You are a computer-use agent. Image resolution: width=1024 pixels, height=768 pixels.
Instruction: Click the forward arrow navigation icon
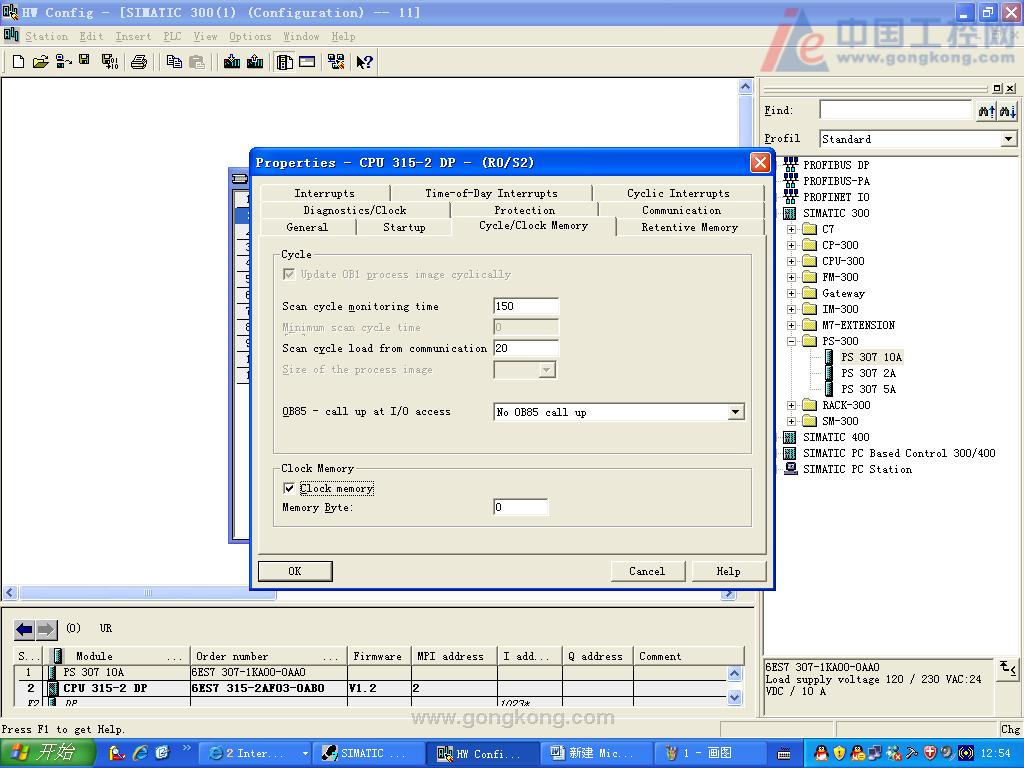pyautogui.click(x=46, y=630)
